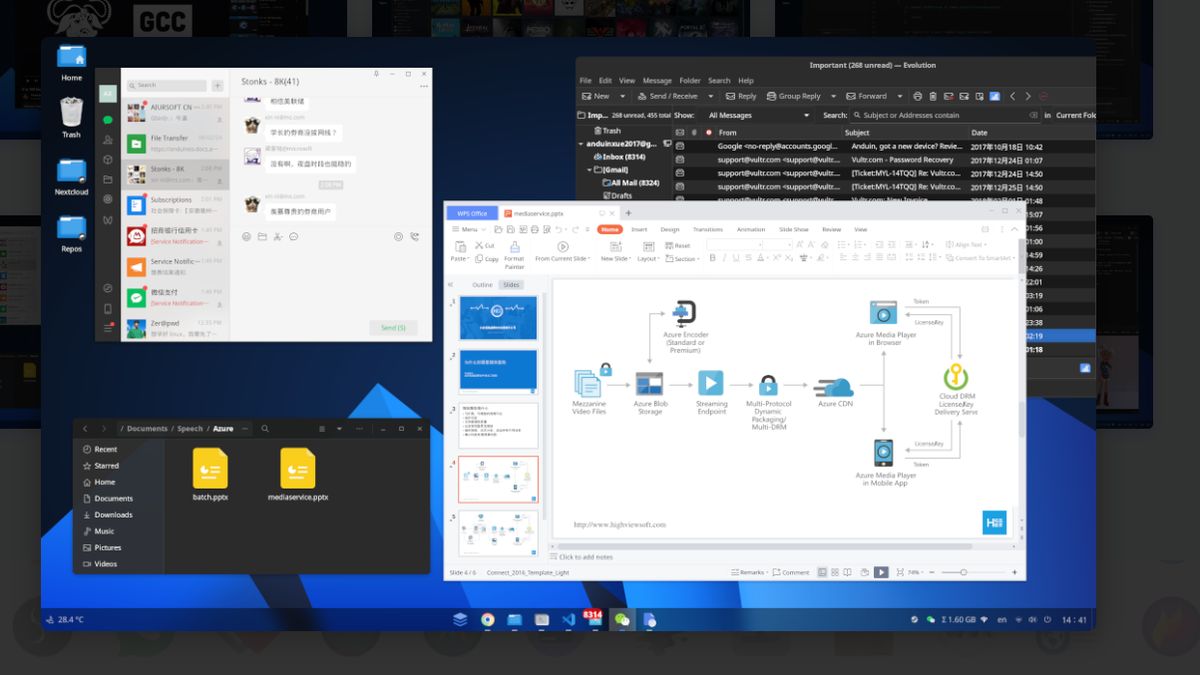The width and height of the screenshot is (1200, 675).
Task: Click the Reply button in Evolution
Action: (x=740, y=96)
